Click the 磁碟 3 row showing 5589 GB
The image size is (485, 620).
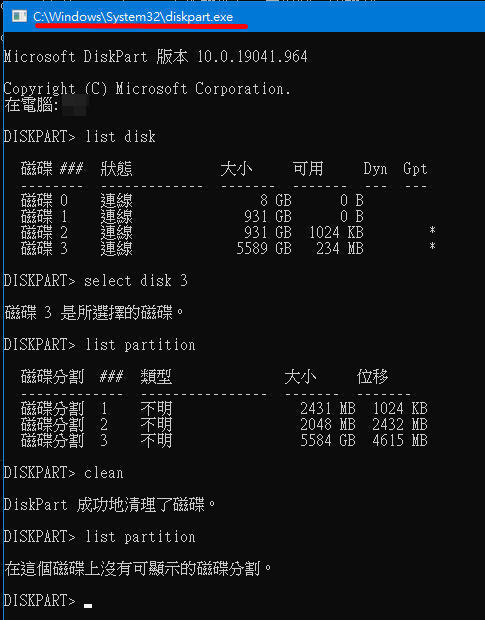(x=228, y=249)
